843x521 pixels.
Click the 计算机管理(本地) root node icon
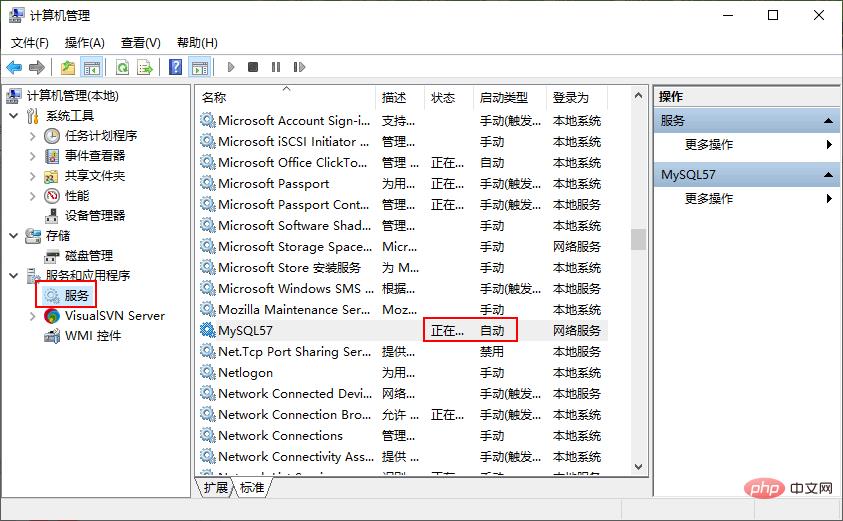(14, 96)
